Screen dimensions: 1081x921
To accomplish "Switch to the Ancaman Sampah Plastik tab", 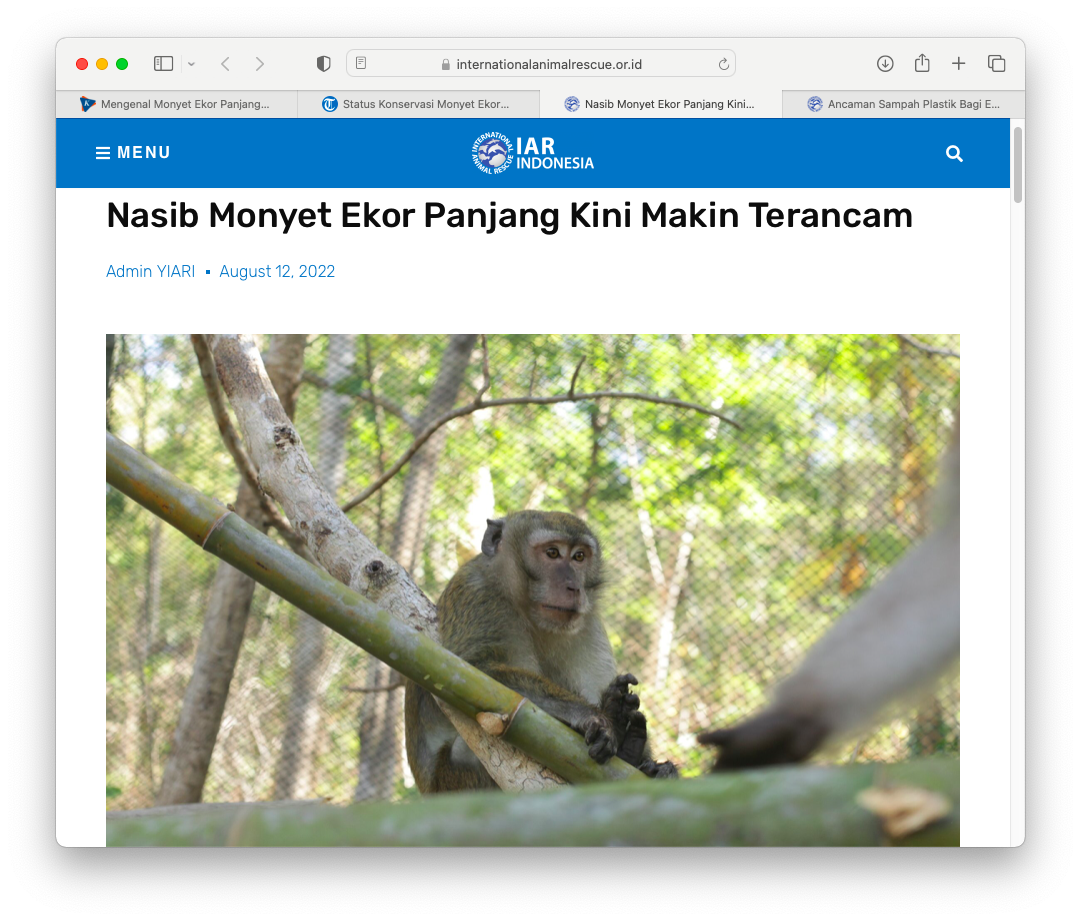I will pos(903,103).
